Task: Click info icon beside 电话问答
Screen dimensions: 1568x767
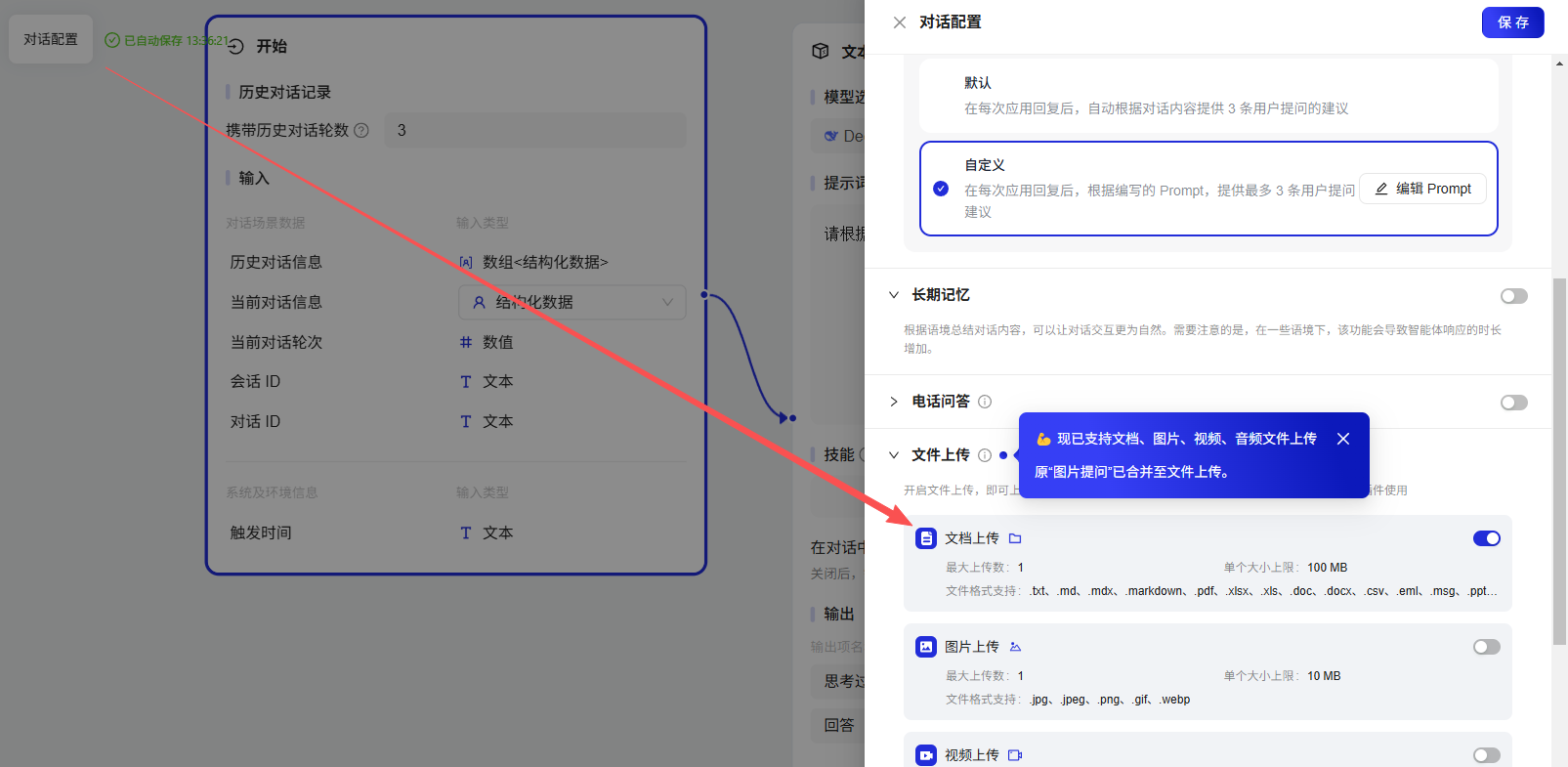Action: pyautogui.click(x=985, y=402)
